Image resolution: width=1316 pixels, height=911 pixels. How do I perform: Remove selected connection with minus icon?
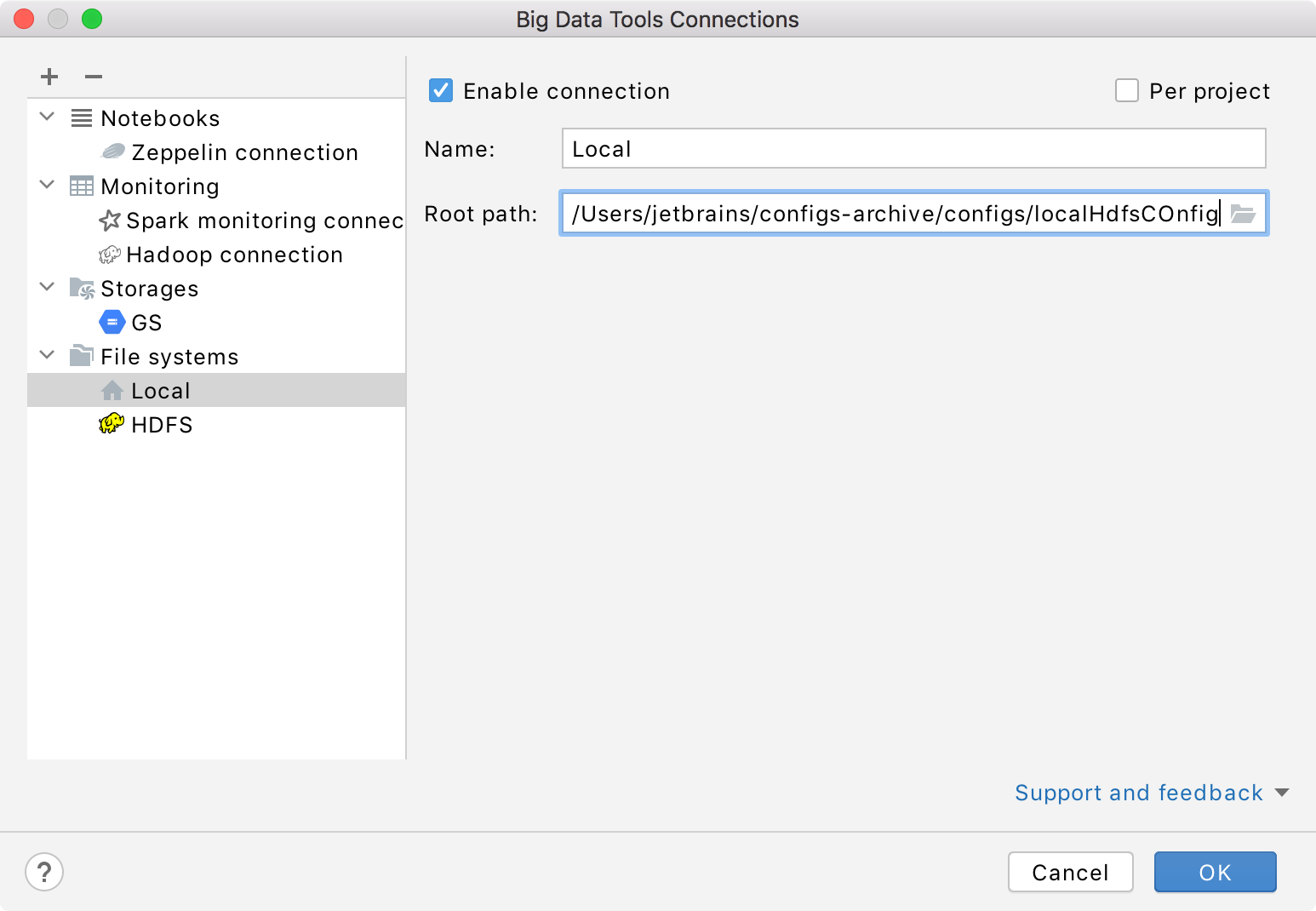[x=94, y=77]
